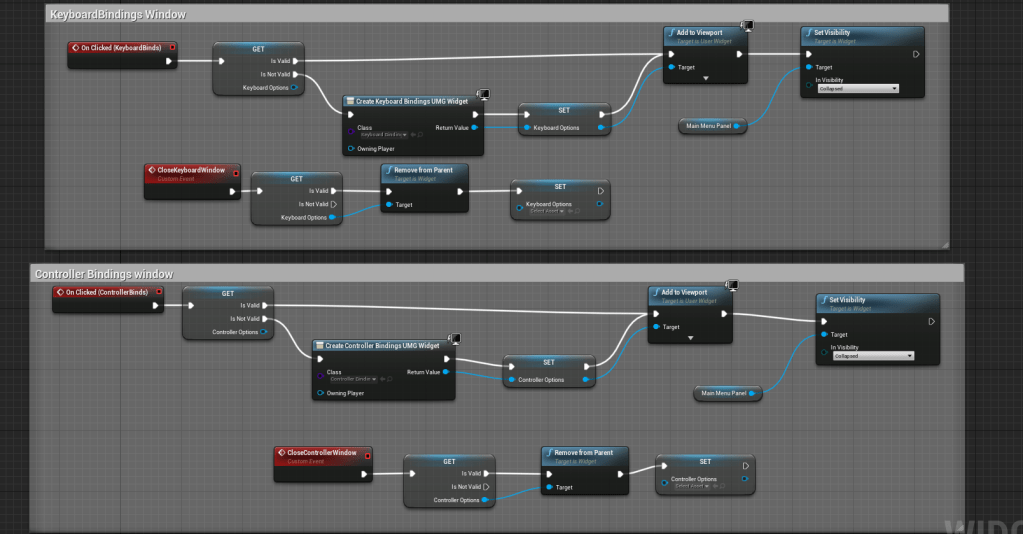This screenshot has width=1023, height=534.
Task: Open the In Visibility dropdown in the Controller Bindings section
Action: tap(872, 356)
